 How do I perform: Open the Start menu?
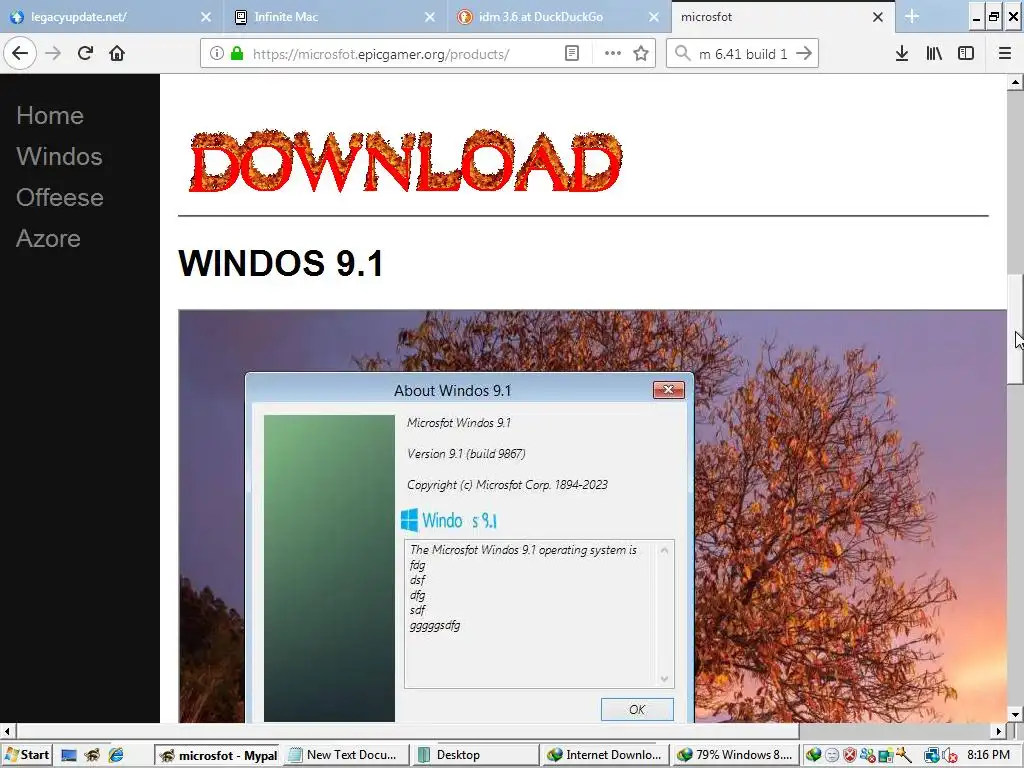[x=26, y=755]
